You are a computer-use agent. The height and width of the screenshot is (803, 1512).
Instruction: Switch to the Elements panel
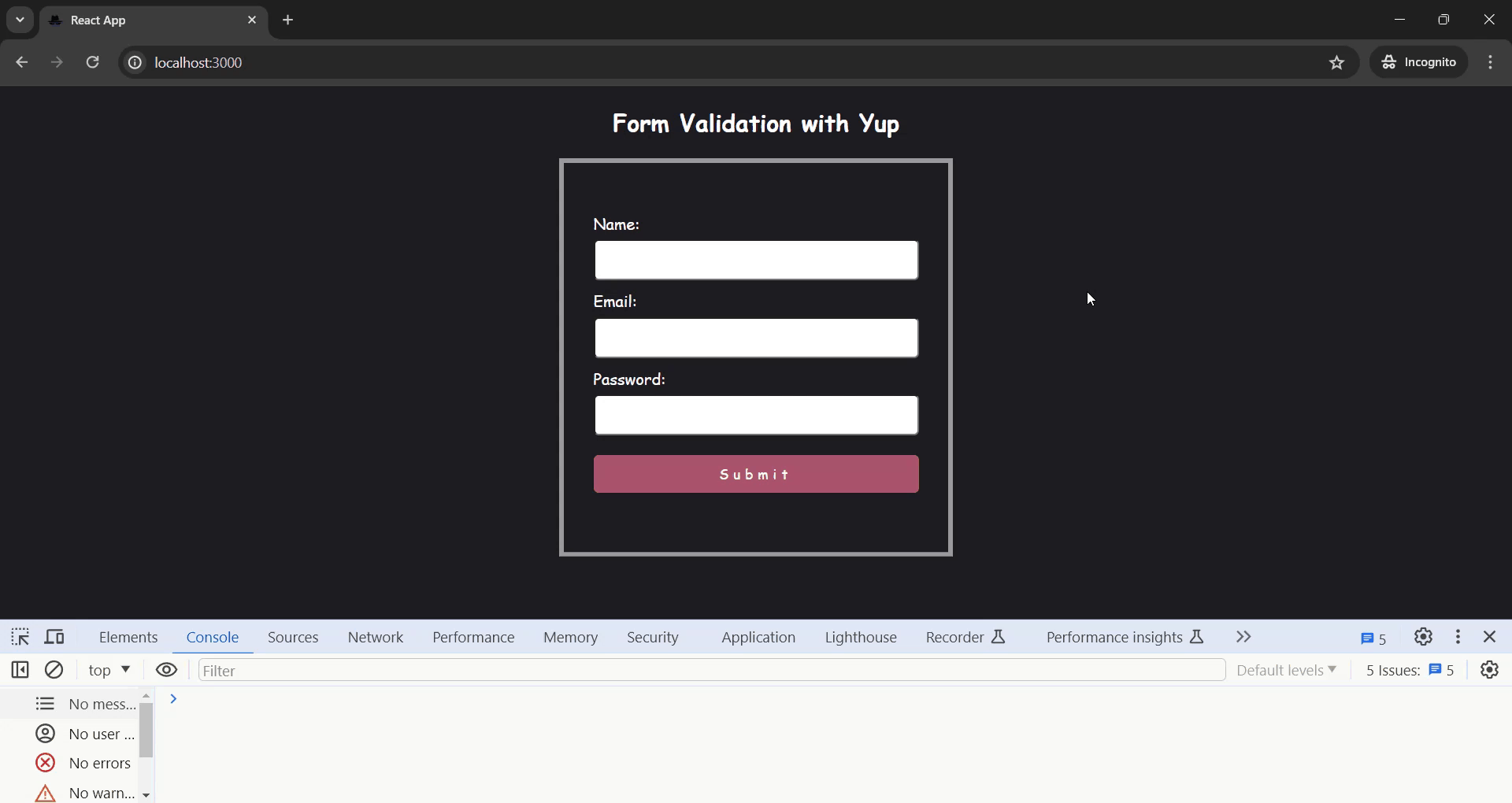128,638
